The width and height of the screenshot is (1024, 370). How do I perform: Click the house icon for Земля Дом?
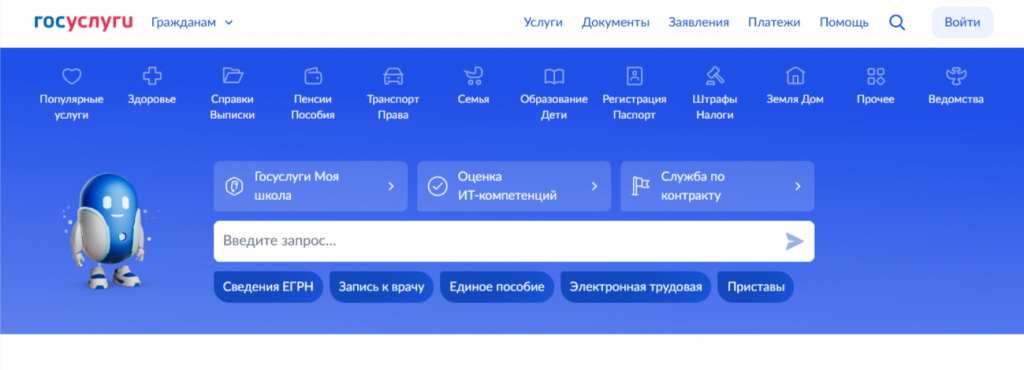click(x=795, y=76)
